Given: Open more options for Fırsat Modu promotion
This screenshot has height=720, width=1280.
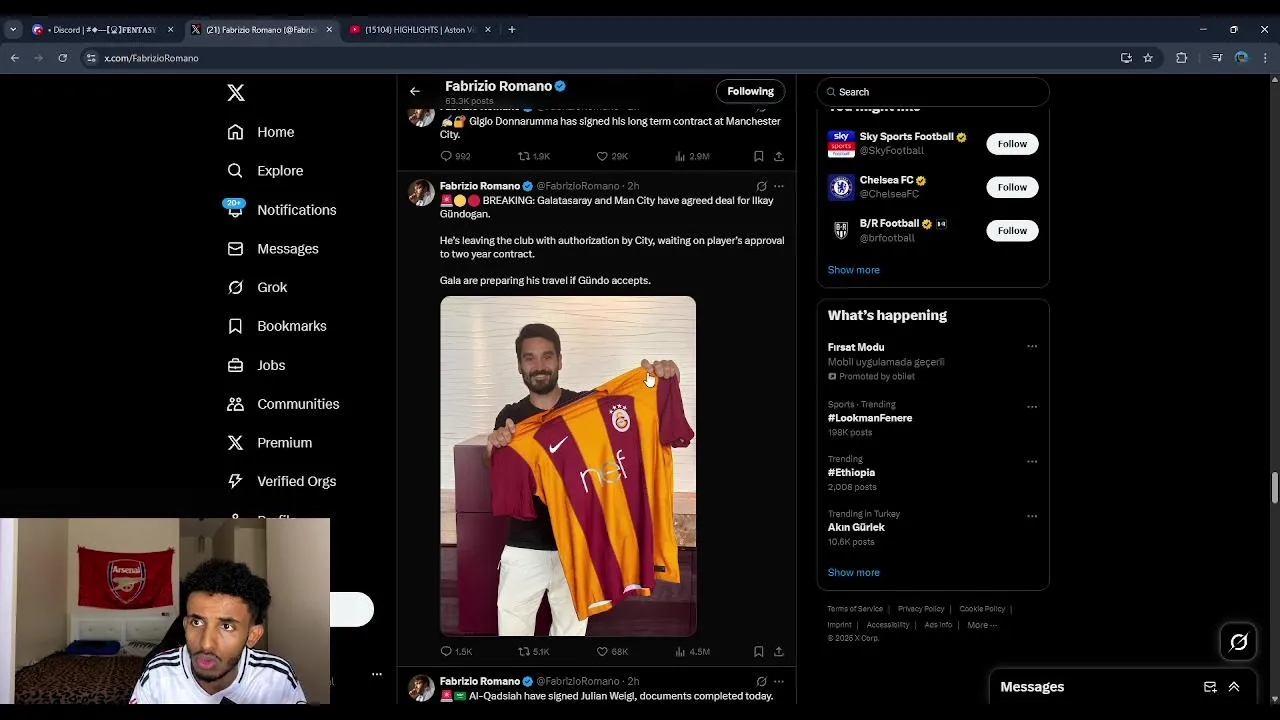Looking at the screenshot, I should pyautogui.click(x=1032, y=347).
